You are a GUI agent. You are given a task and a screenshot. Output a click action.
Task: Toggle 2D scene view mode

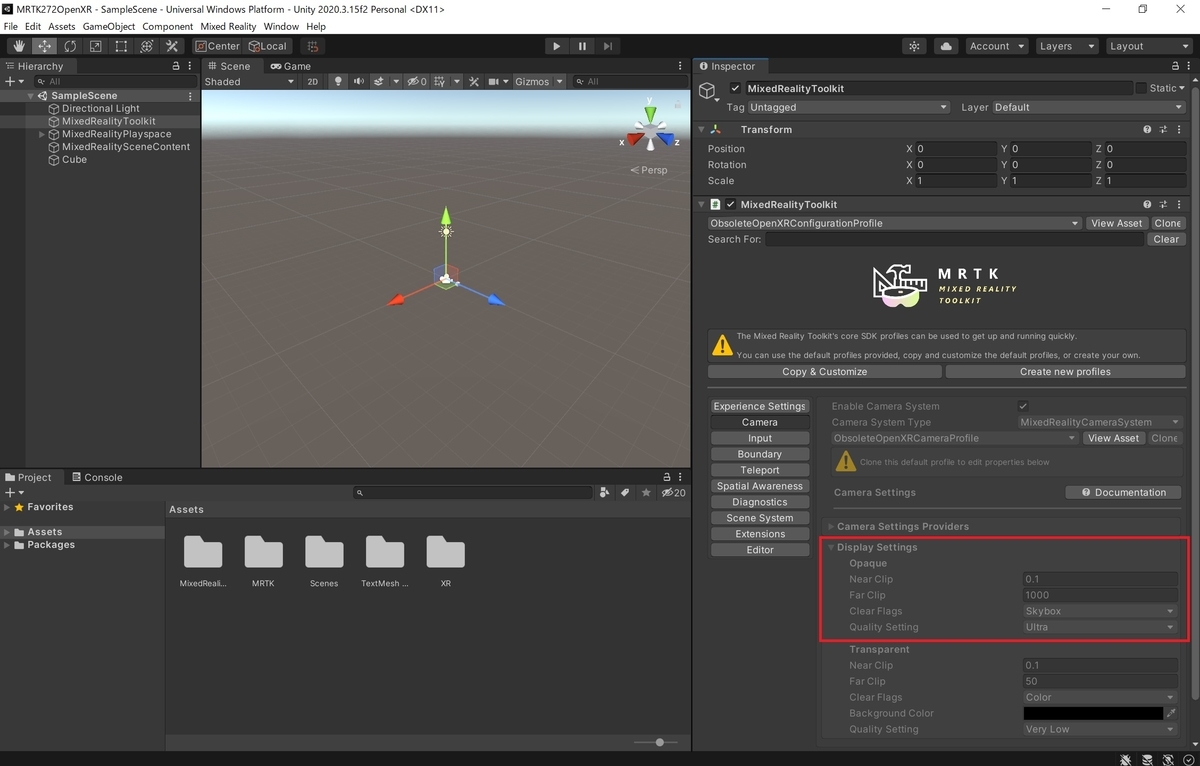(x=312, y=81)
